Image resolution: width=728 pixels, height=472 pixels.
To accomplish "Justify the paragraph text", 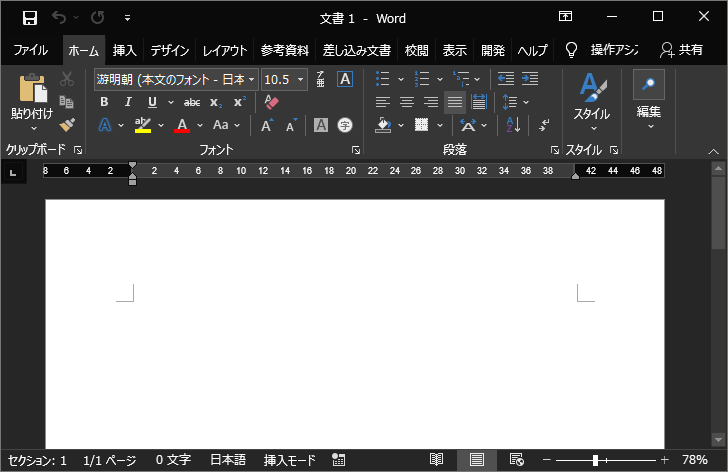I will (455, 102).
